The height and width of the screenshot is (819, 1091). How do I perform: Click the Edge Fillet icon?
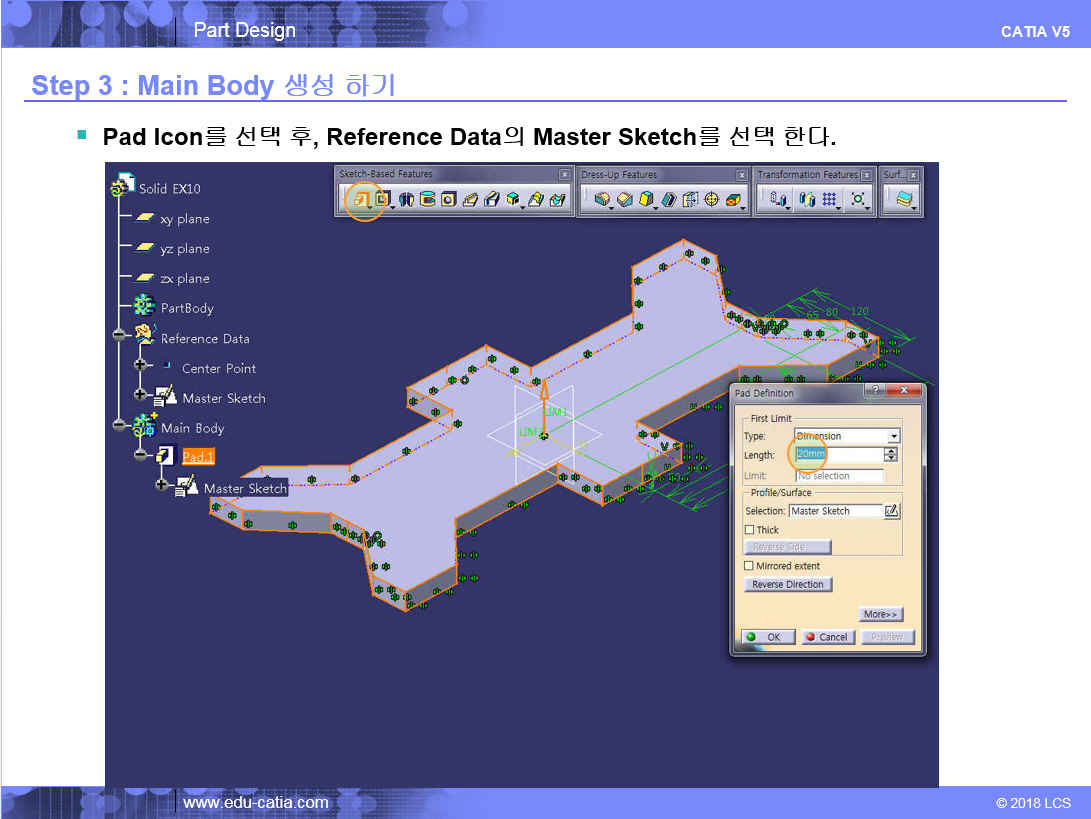coord(602,200)
